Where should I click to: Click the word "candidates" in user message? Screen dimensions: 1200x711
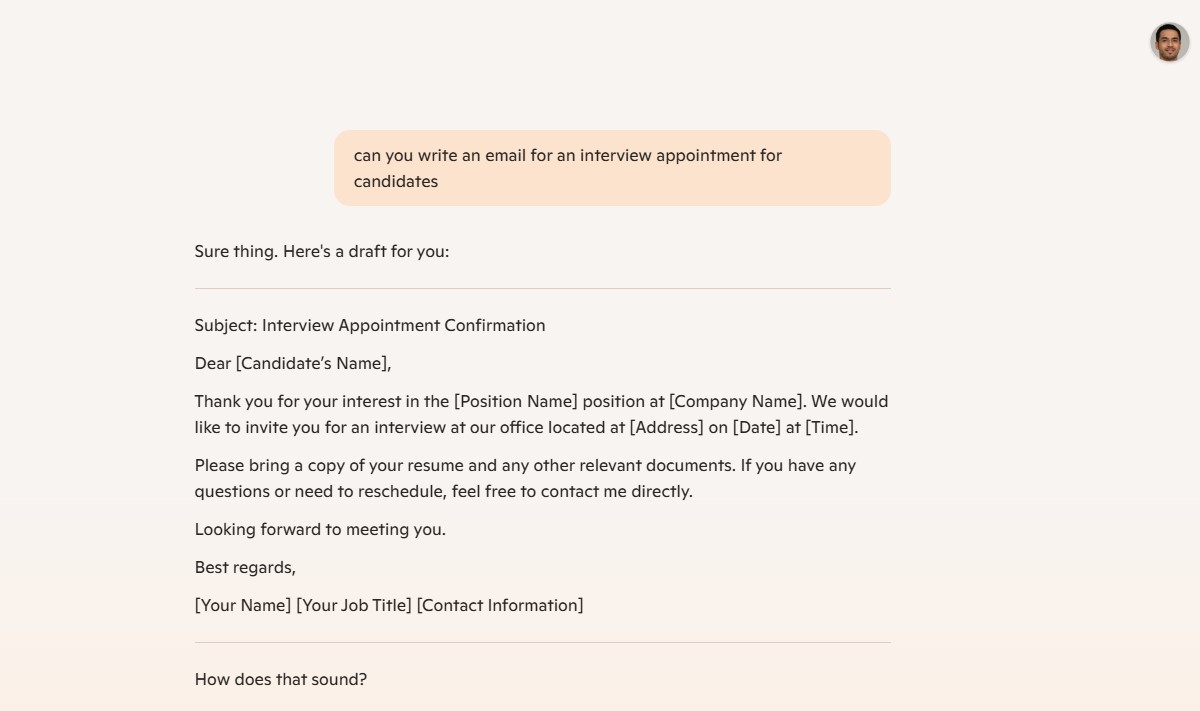pos(395,182)
